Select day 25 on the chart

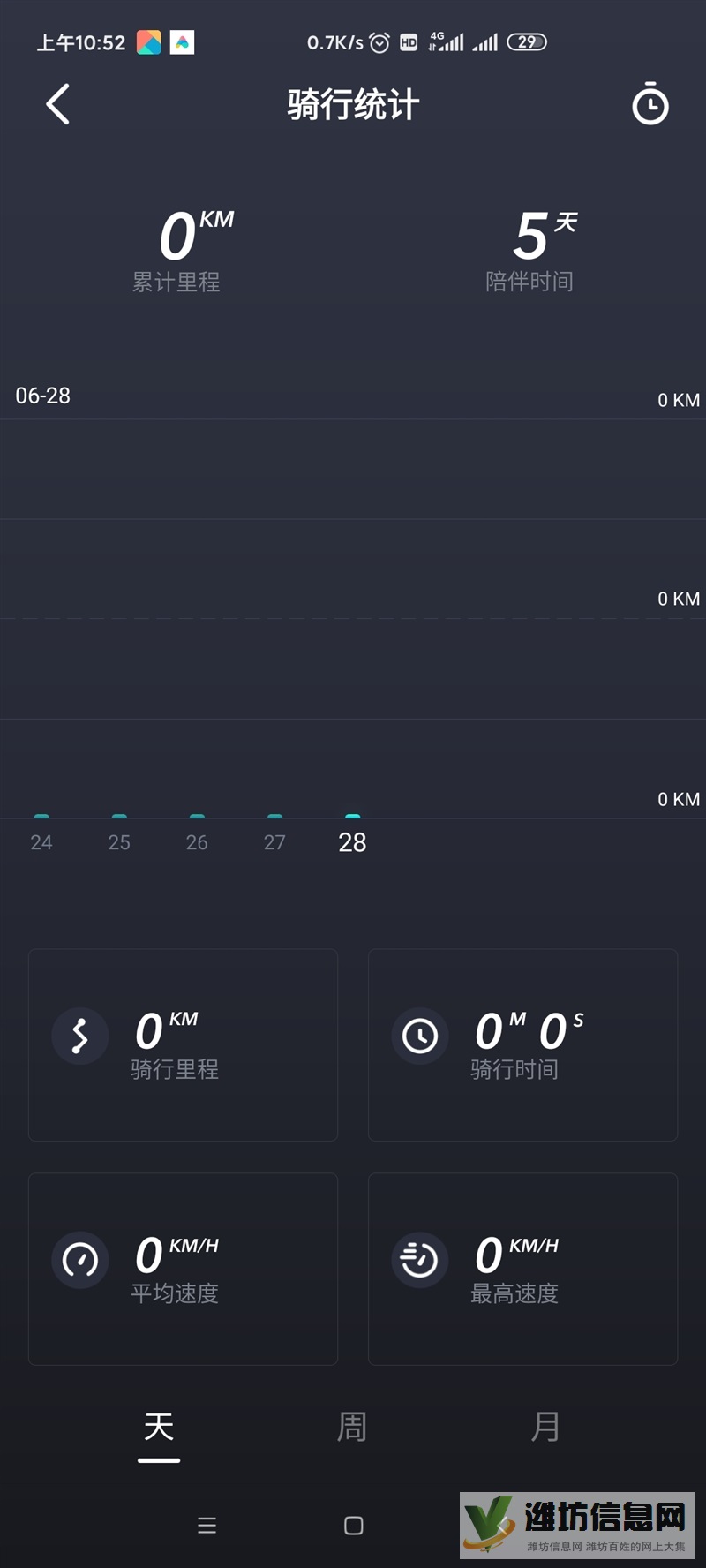[119, 841]
